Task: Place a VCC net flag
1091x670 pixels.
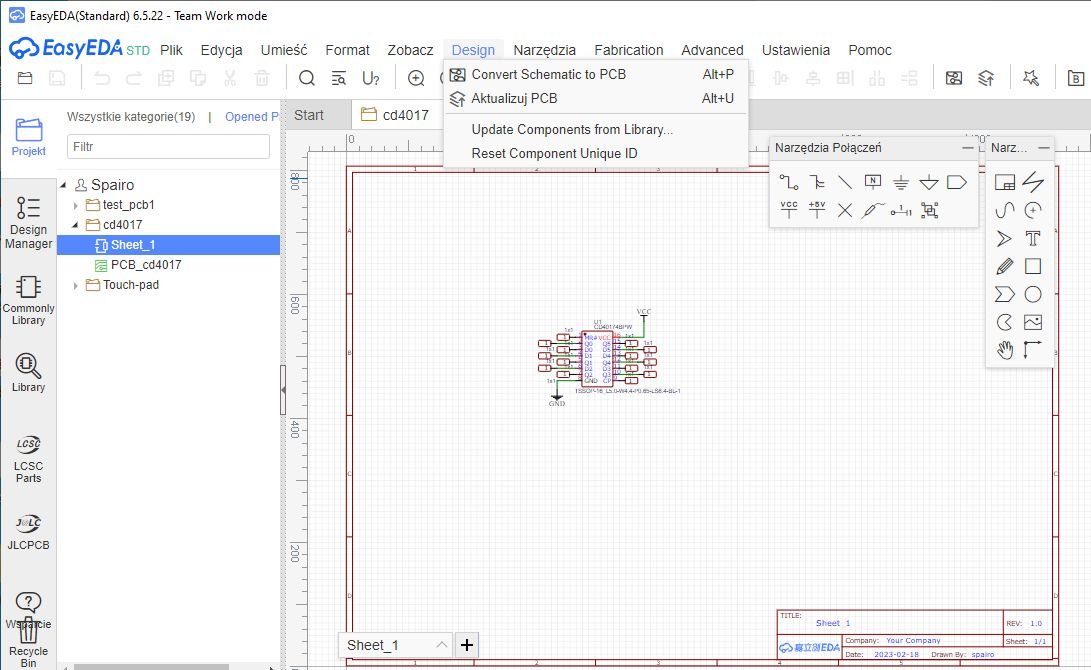Action: coord(788,209)
